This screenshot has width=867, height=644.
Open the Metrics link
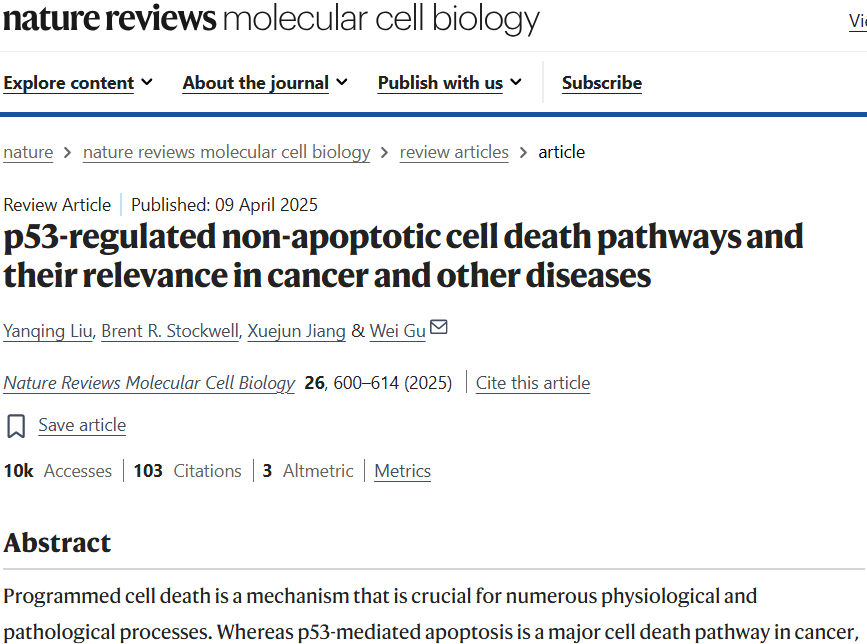coord(403,471)
